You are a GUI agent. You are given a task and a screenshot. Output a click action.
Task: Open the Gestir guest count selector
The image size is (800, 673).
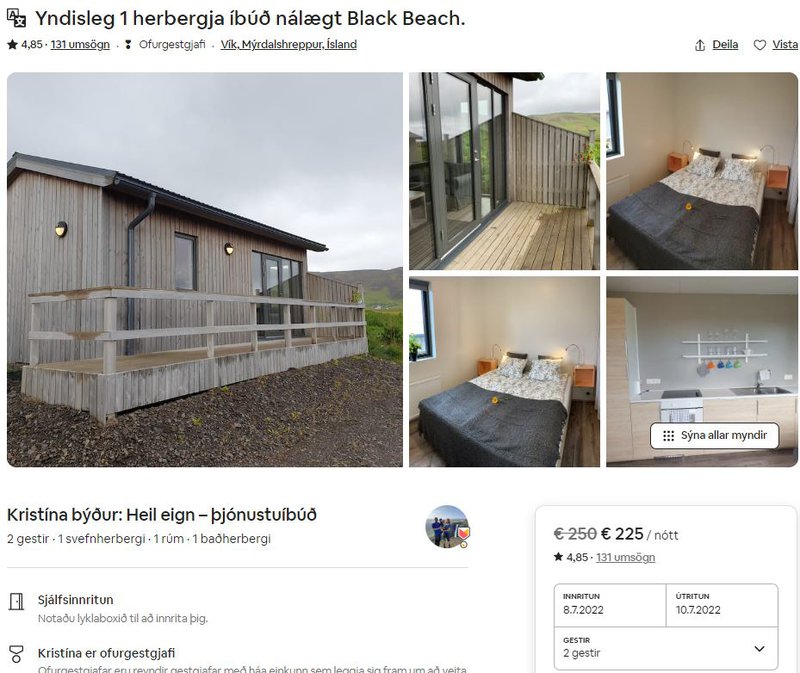pos(666,648)
